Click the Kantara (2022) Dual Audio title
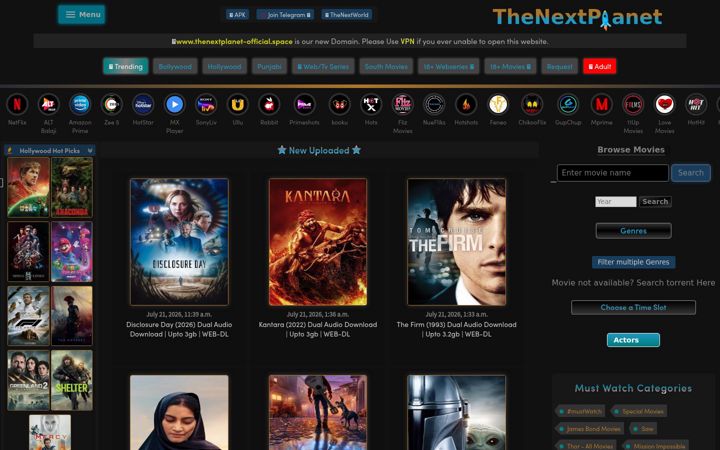720x450 pixels. [x=318, y=329]
